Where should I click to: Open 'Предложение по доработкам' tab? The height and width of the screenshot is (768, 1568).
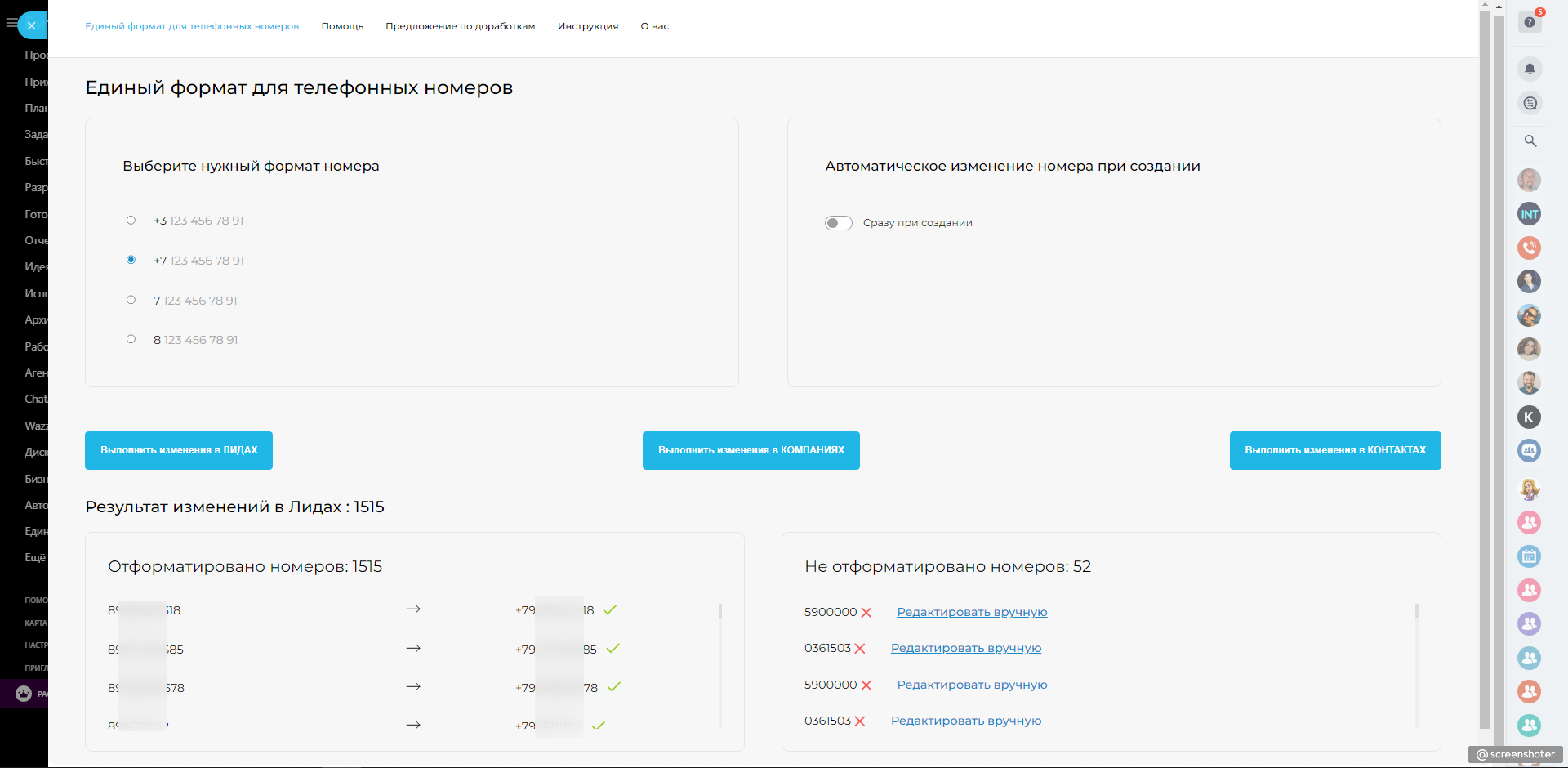click(460, 26)
